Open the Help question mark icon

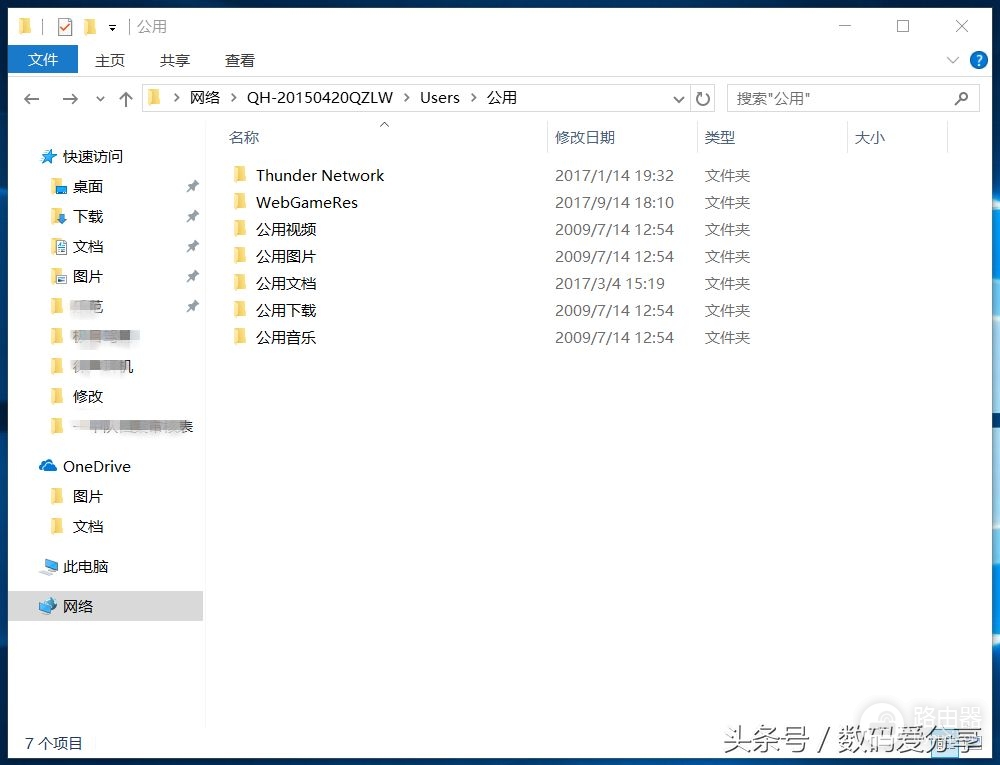(978, 60)
